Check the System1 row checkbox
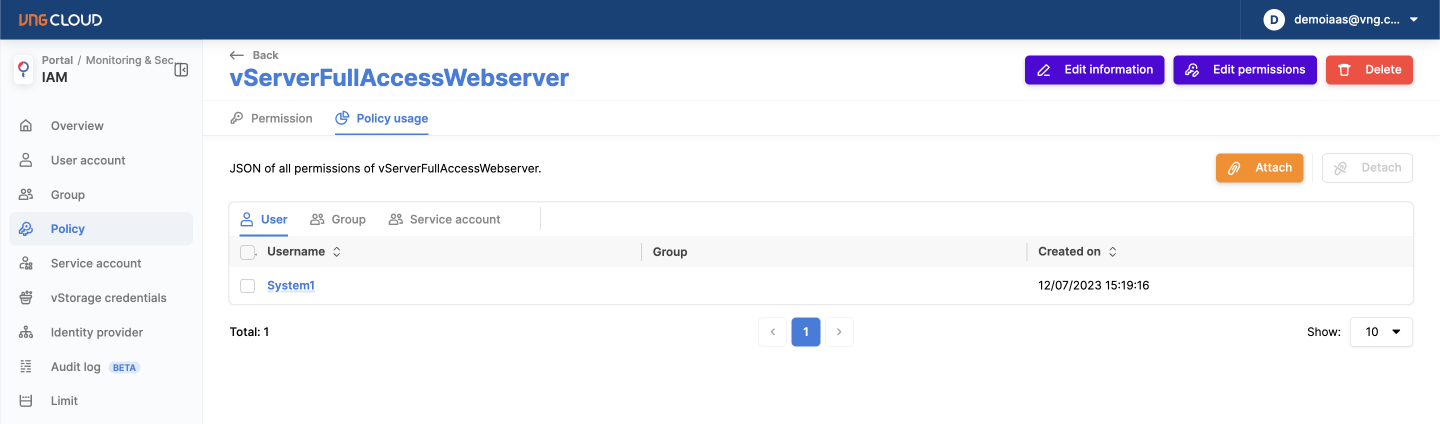The height and width of the screenshot is (424, 1440). pos(248,286)
